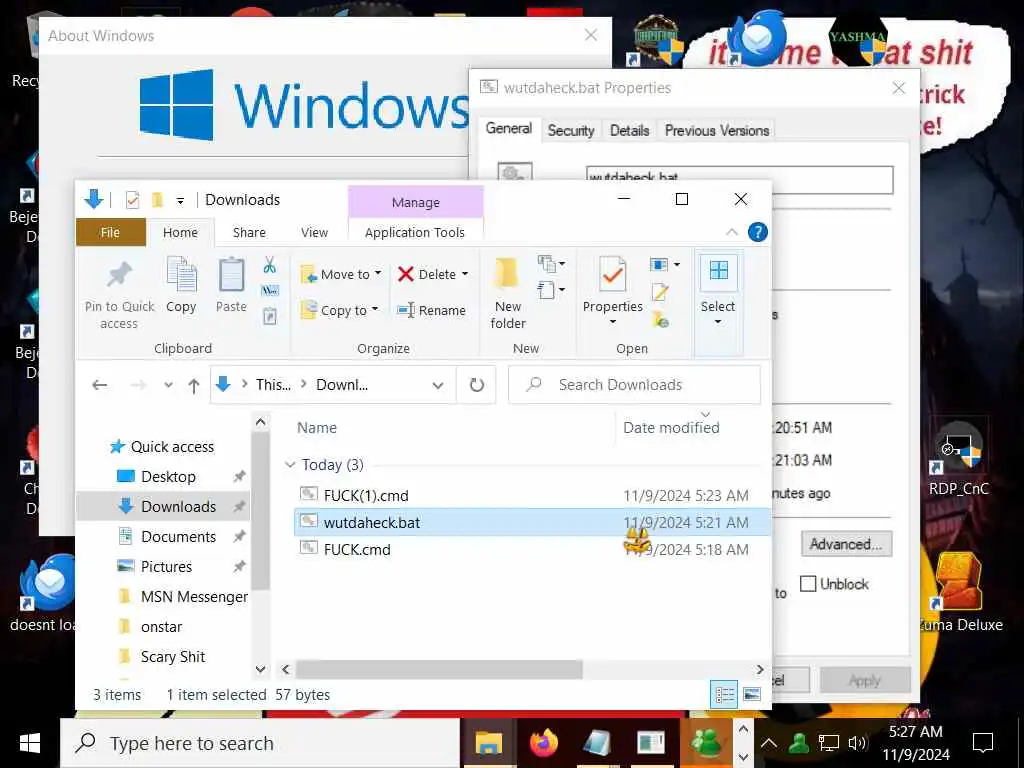The width and height of the screenshot is (1024, 768).
Task: Click the horizontal scrollbar in file list
Action: 439,669
